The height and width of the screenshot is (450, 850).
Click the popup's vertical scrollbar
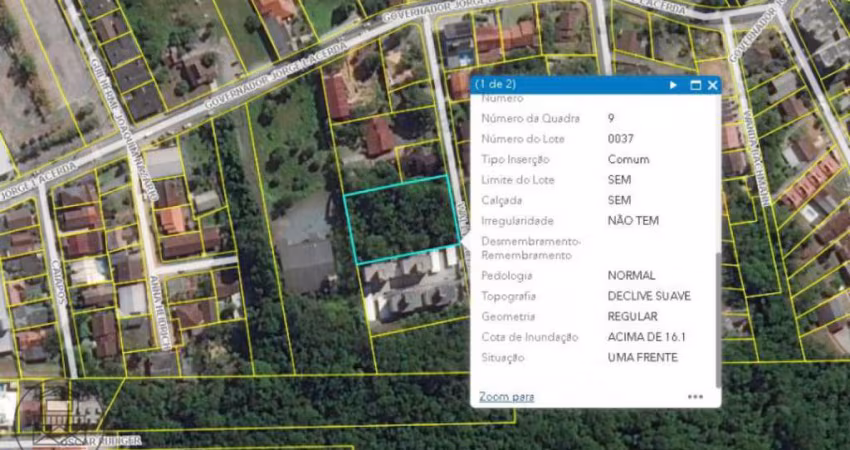click(x=718, y=320)
